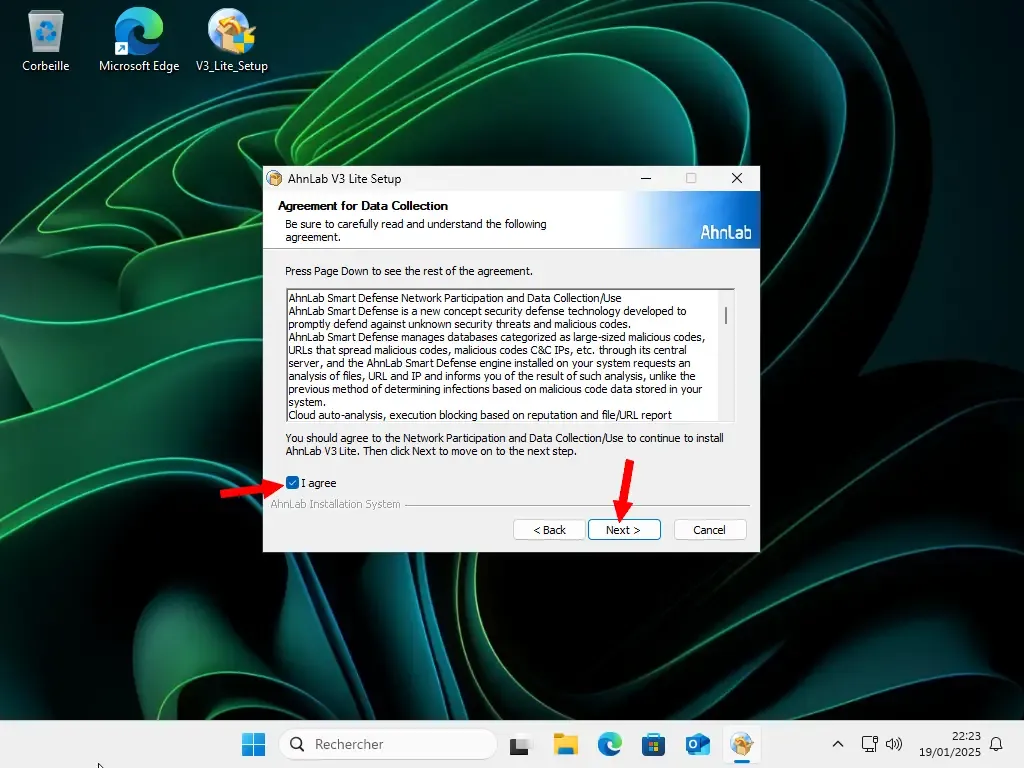Click the AhnLab setup title bar icon
This screenshot has height=768, width=1024.
(274, 178)
